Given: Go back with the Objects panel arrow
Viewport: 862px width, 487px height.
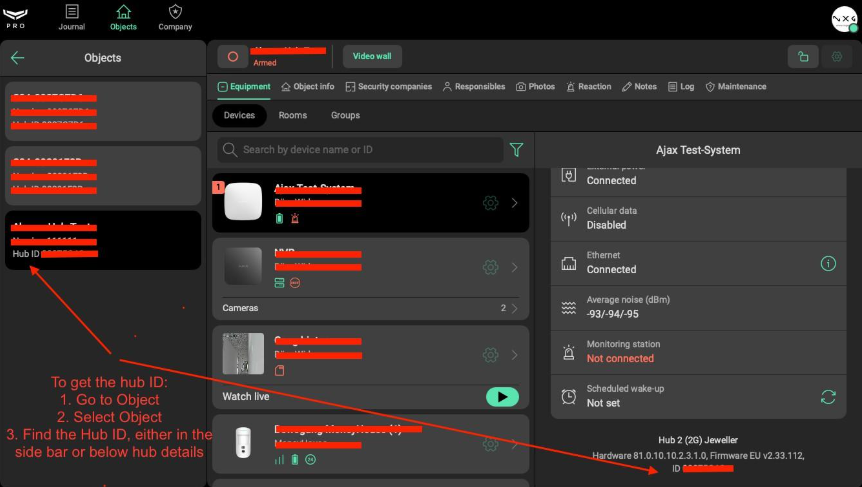Looking at the screenshot, I should 18,58.
